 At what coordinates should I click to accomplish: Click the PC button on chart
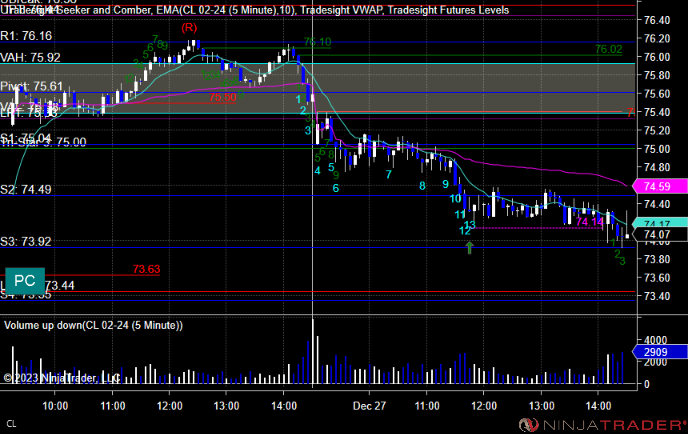coord(25,280)
